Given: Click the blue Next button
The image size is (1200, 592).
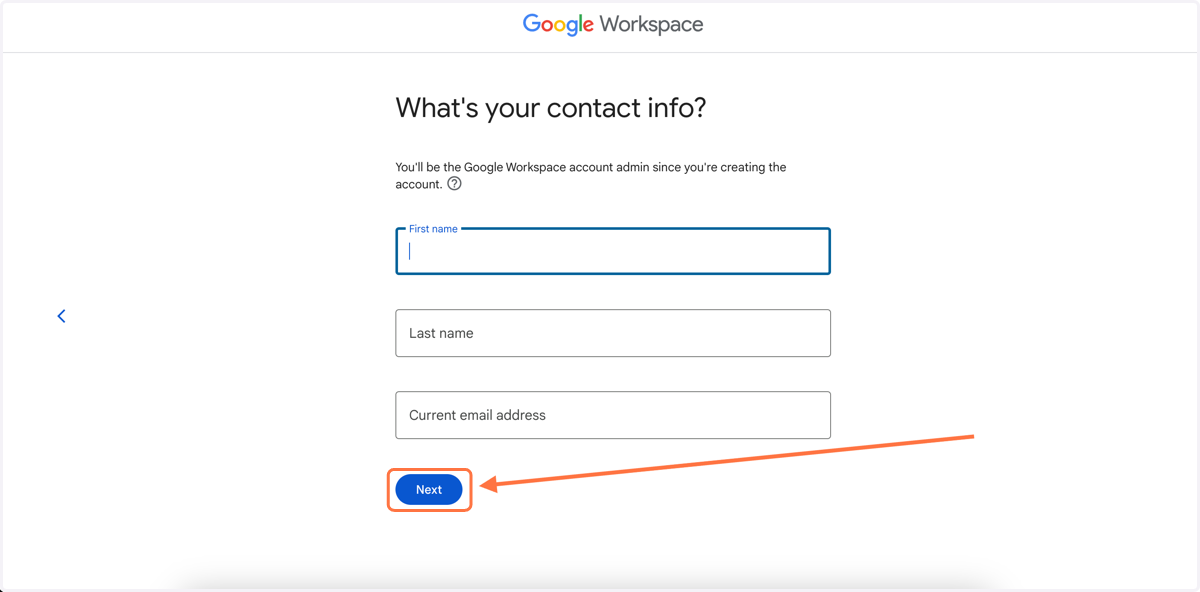Looking at the screenshot, I should coord(429,490).
